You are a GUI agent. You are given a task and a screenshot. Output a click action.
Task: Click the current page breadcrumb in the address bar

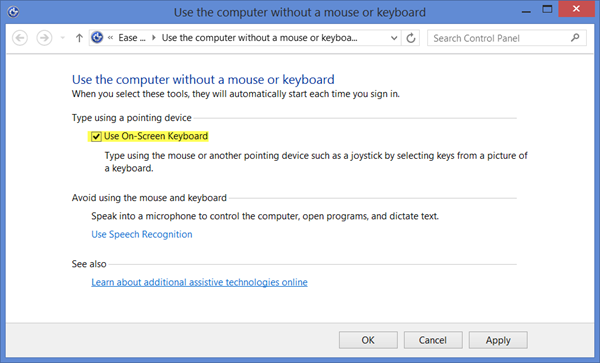click(x=259, y=37)
